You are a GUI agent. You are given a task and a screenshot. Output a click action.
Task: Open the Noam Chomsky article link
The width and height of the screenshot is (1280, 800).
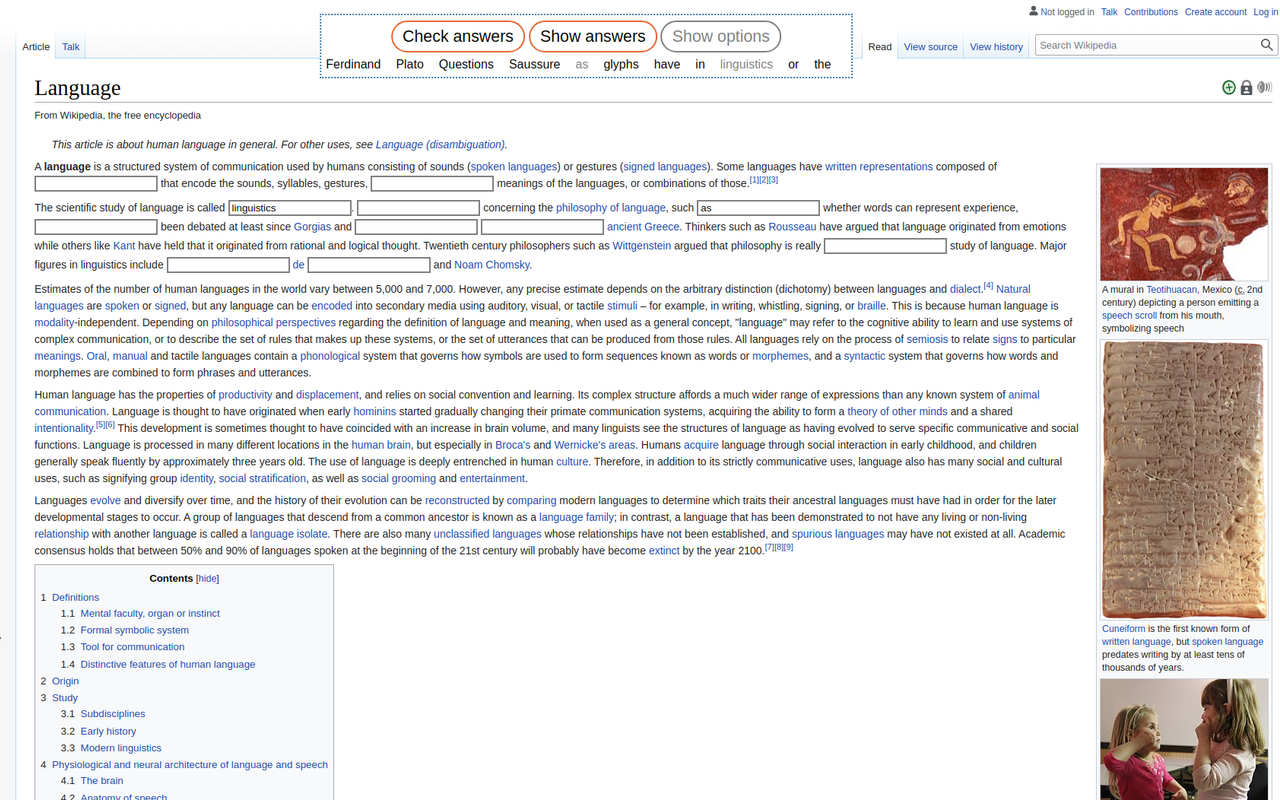[491, 264]
